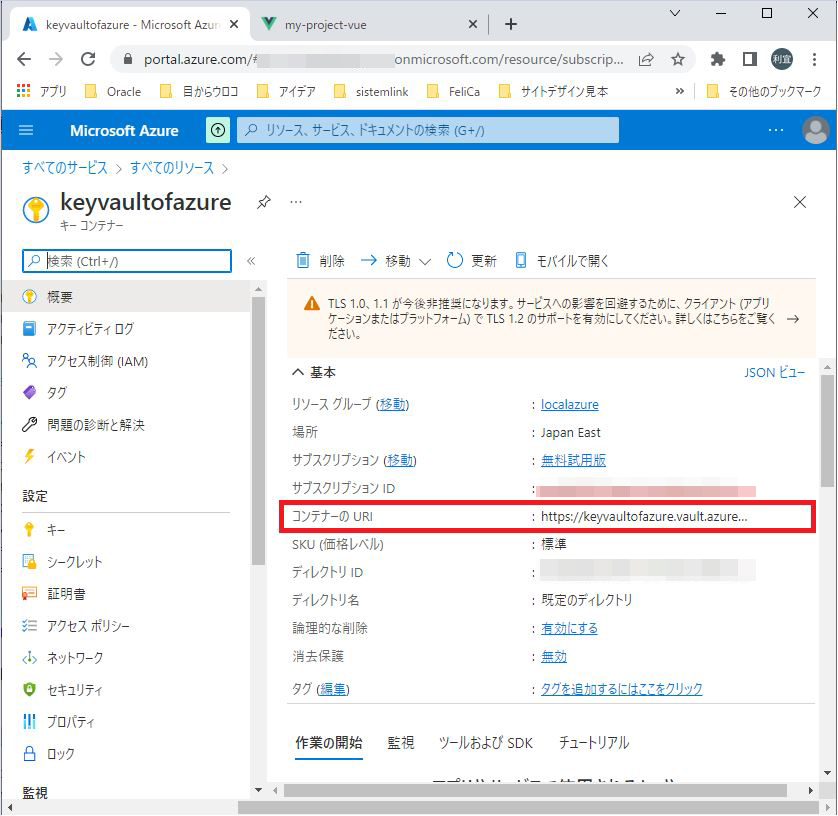Switch to the my-project-vue browser tab

[x=363, y=25]
